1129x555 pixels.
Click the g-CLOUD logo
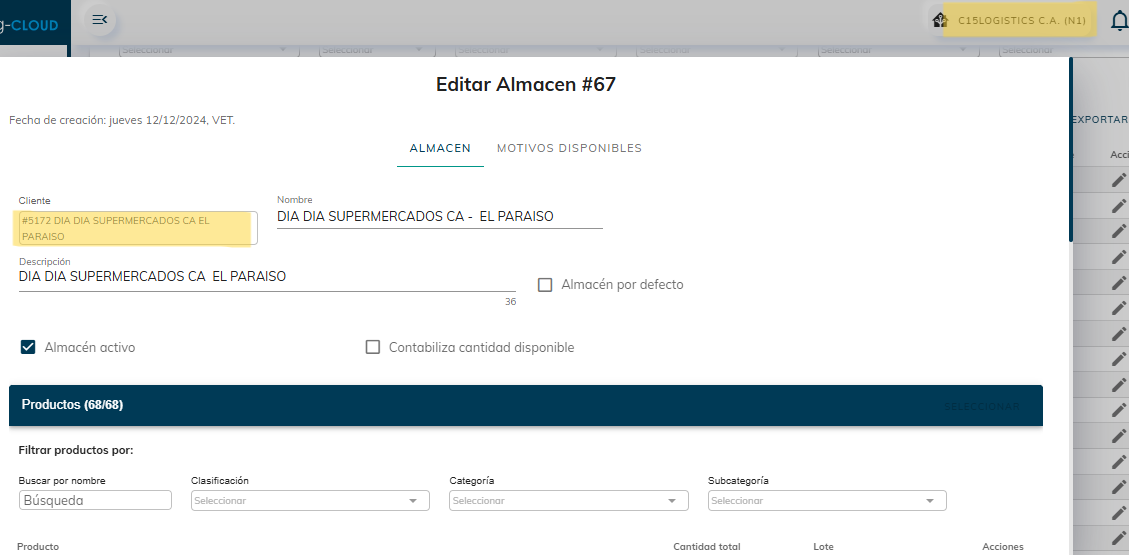(x=30, y=25)
